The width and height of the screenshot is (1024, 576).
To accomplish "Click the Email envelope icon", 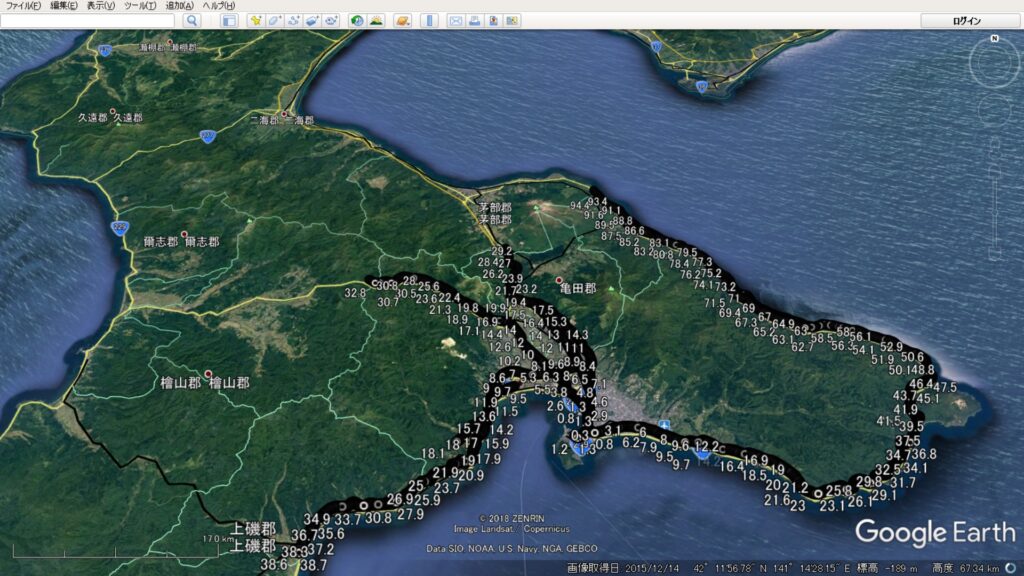I will tap(456, 20).
